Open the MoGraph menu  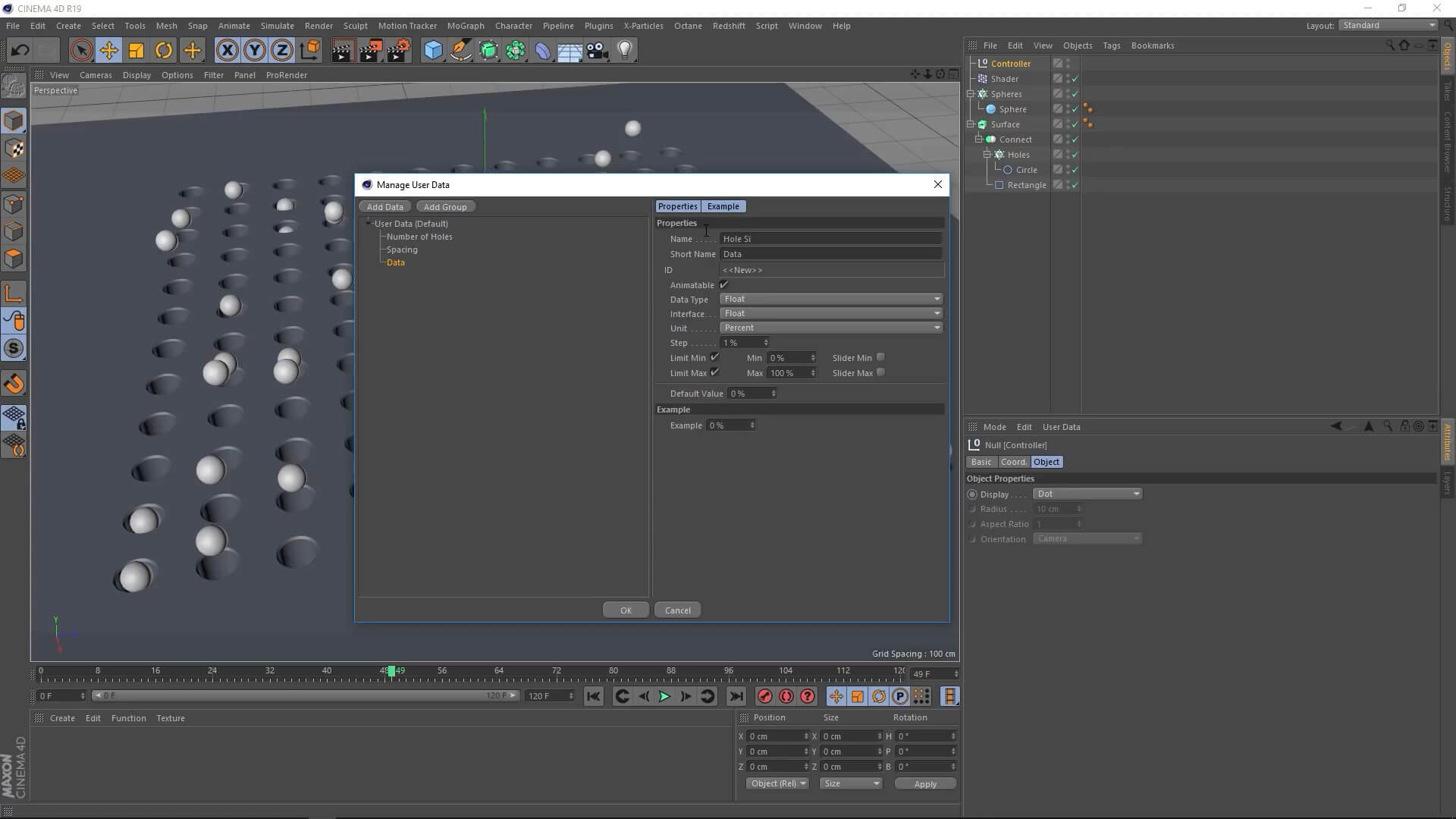pyautogui.click(x=465, y=26)
